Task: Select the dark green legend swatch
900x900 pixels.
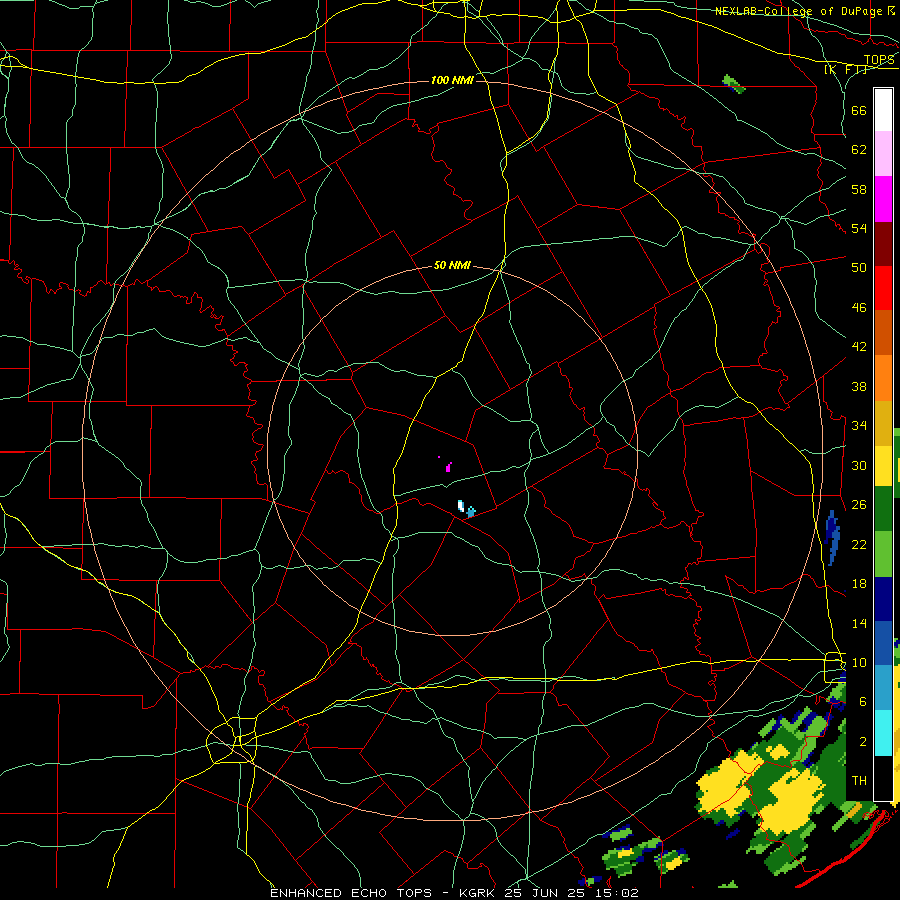Action: (x=883, y=509)
